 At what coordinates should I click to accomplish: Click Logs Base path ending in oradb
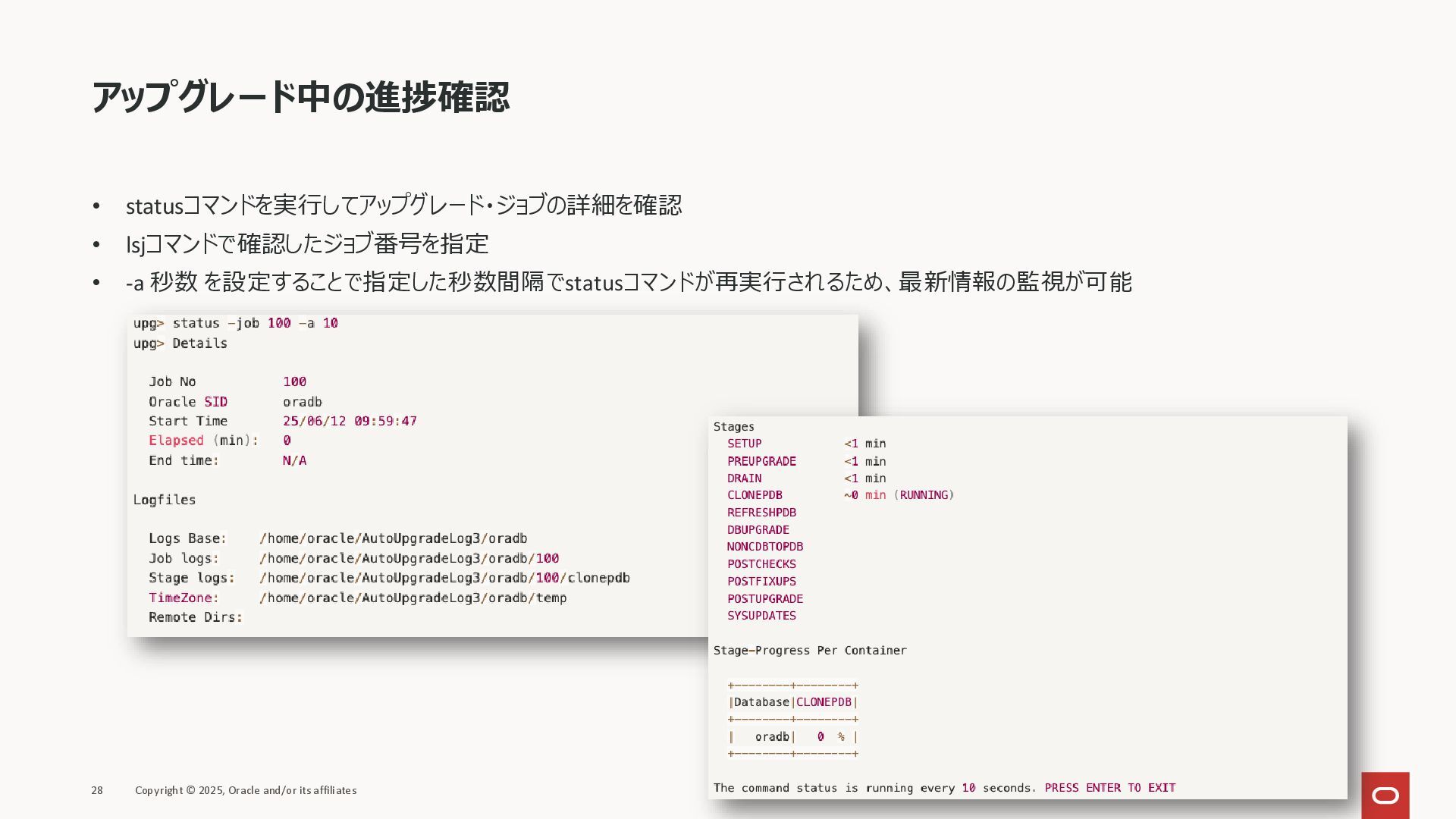pos(393,538)
